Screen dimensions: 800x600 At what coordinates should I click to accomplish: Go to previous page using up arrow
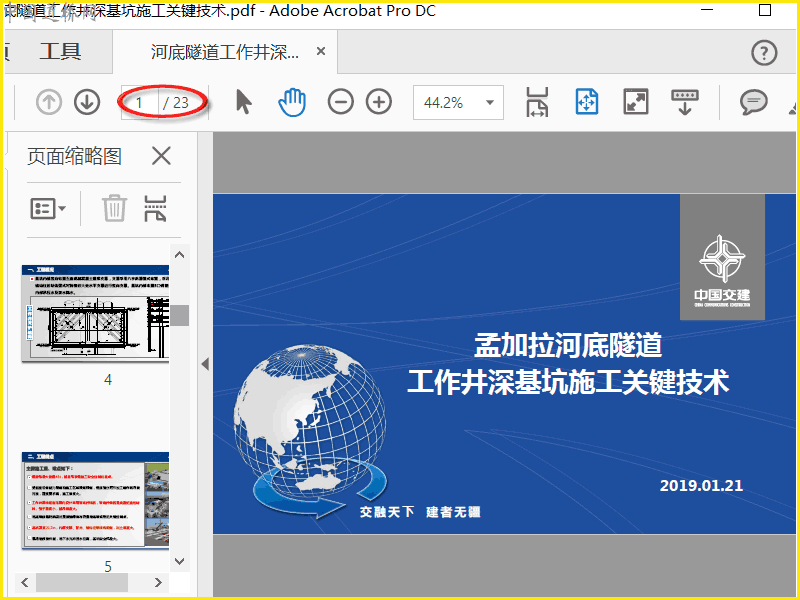tap(49, 102)
